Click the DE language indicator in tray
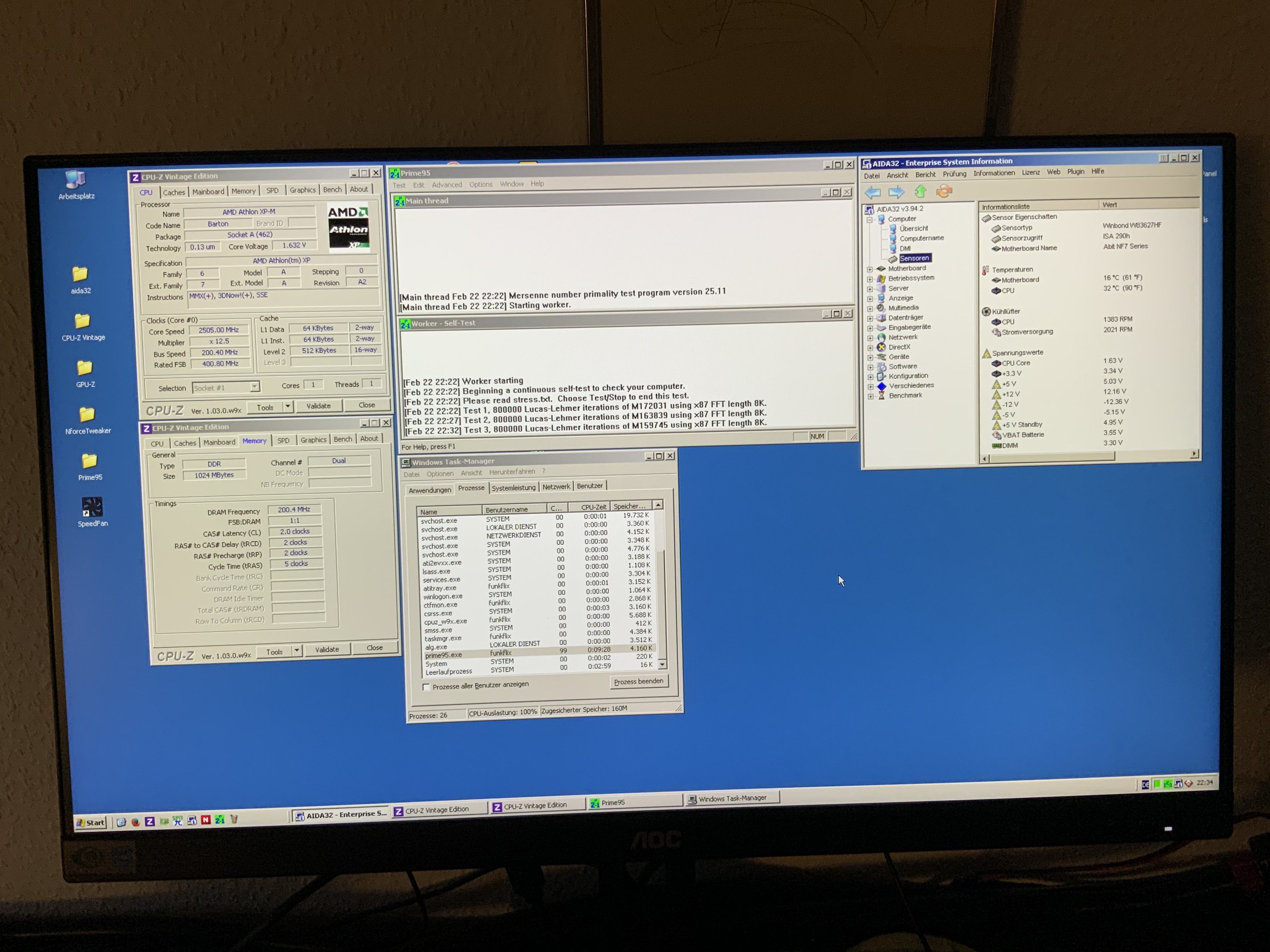Image resolution: width=1270 pixels, height=952 pixels. click(x=1145, y=785)
